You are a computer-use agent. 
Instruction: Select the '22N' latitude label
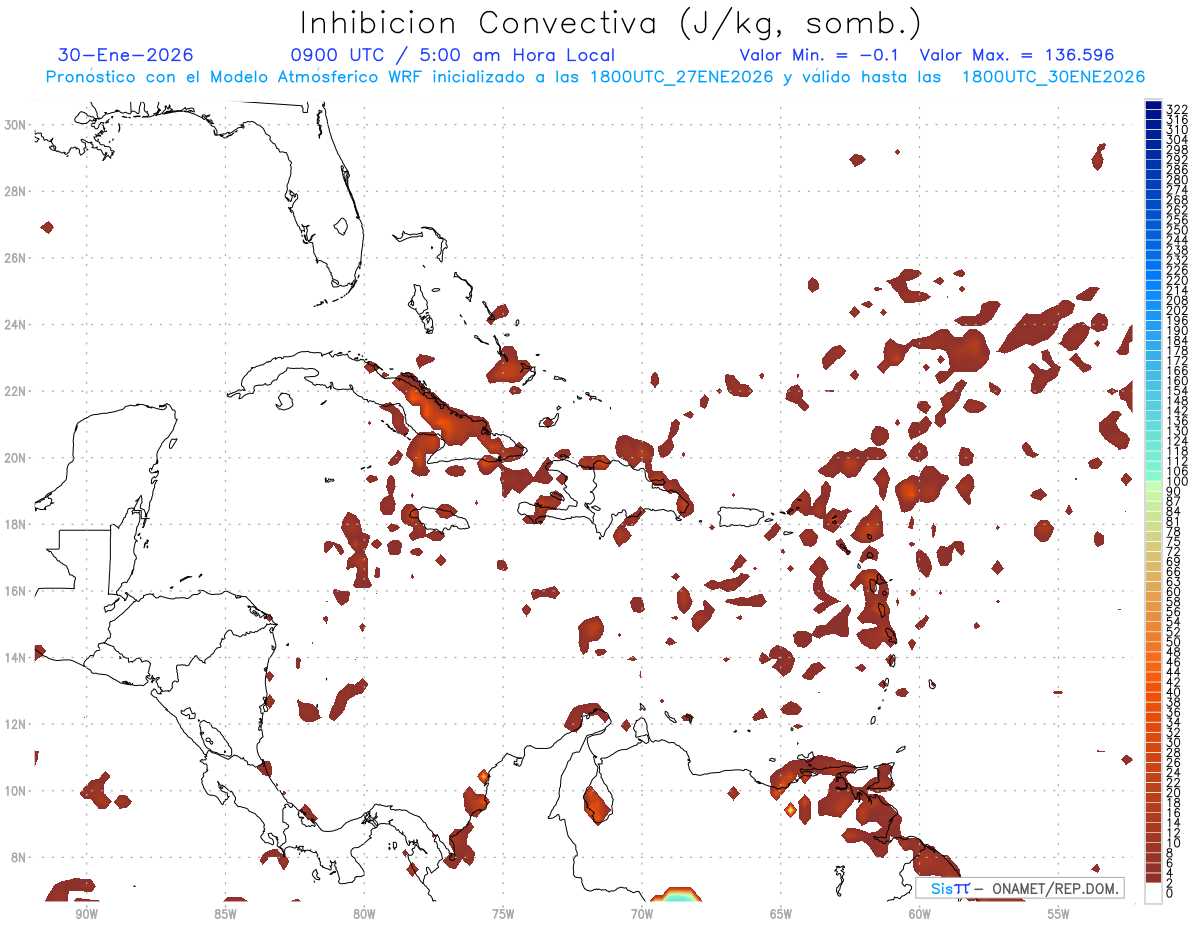point(16,391)
